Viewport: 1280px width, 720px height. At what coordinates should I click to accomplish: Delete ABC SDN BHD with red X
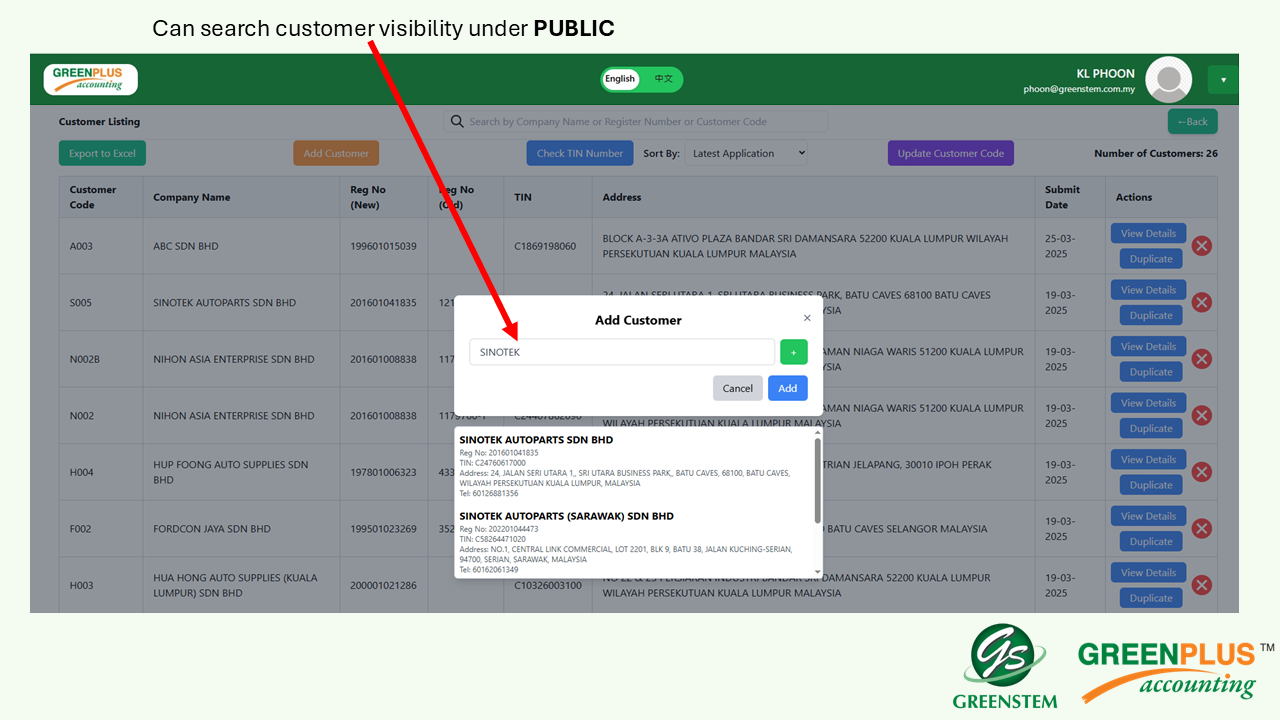point(1202,246)
